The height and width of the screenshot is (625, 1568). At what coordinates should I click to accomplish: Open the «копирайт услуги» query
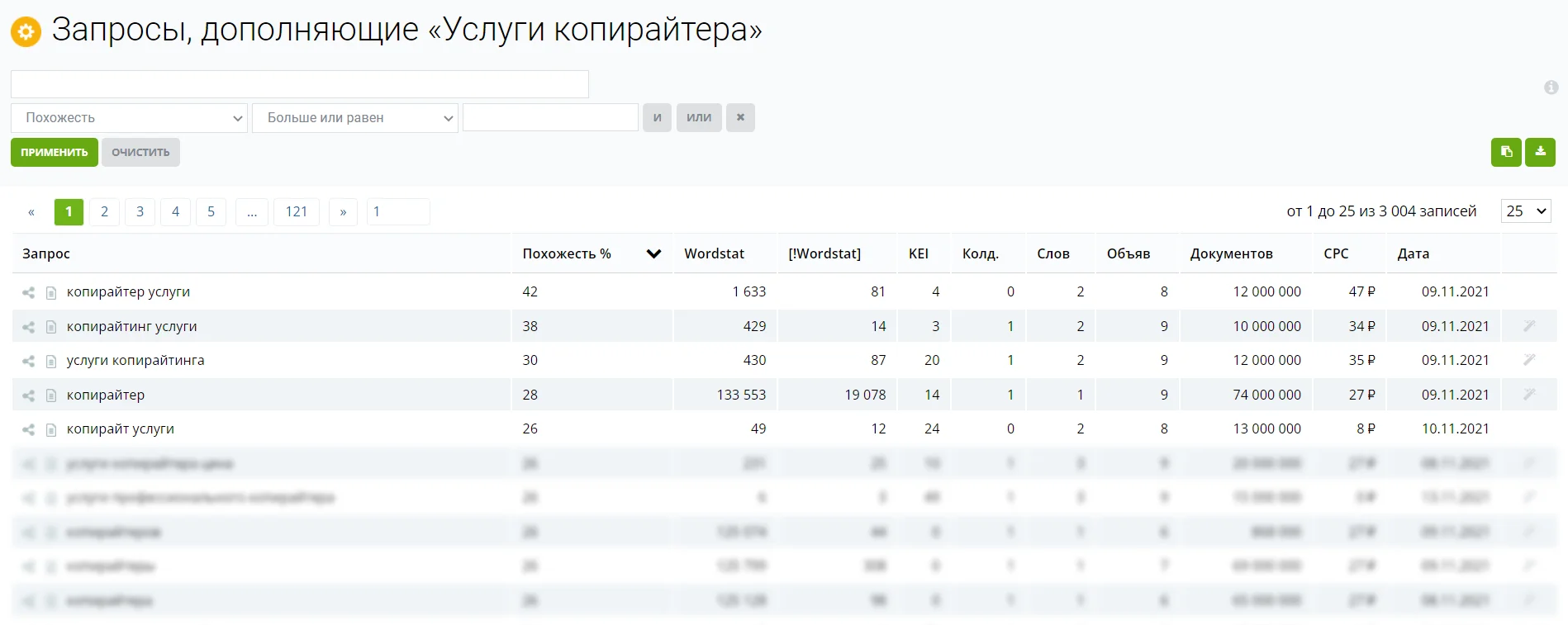[x=121, y=429]
